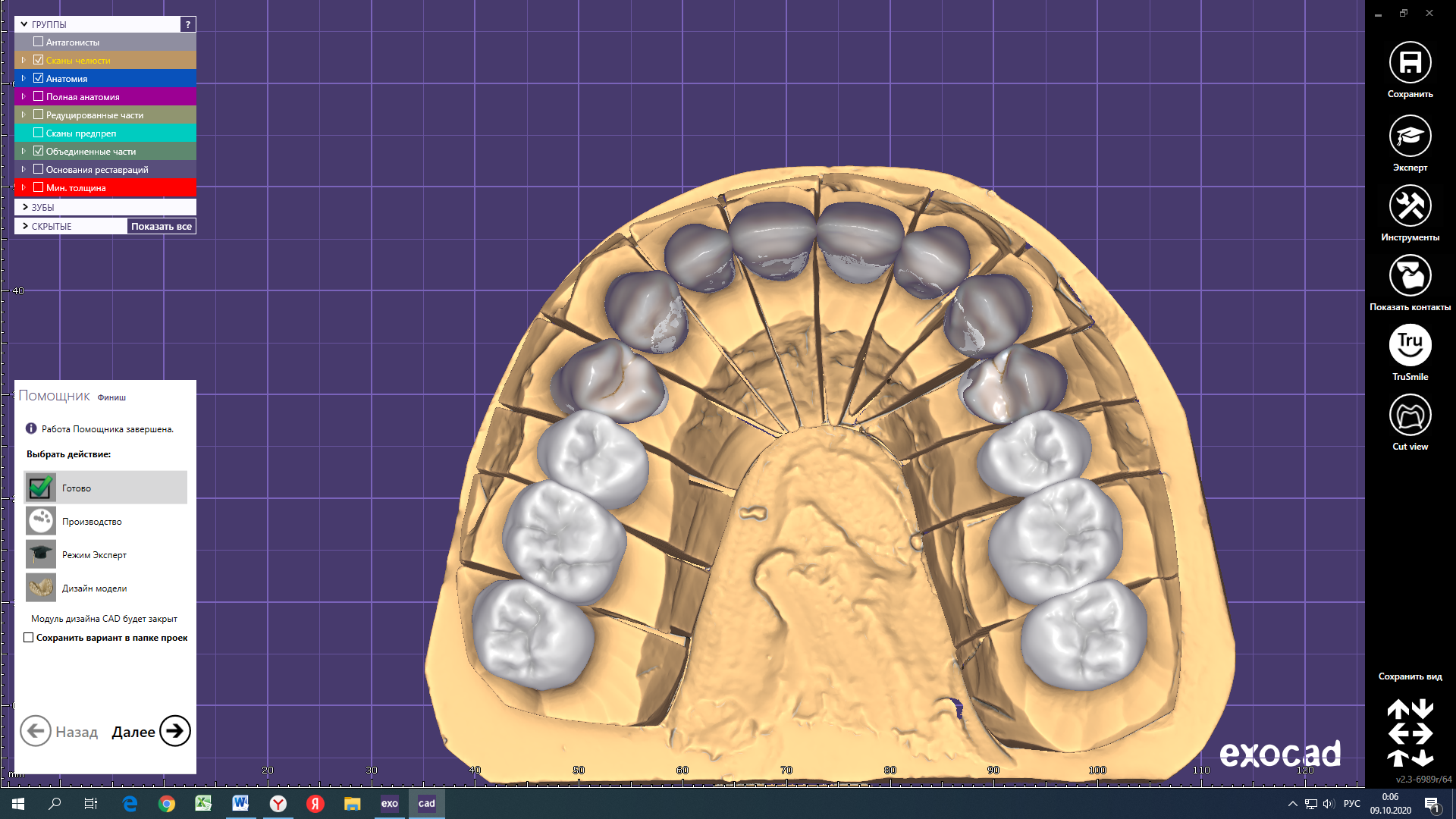This screenshot has height=819, width=1456.
Task: Click Показать контакты icon
Action: tap(1410, 276)
